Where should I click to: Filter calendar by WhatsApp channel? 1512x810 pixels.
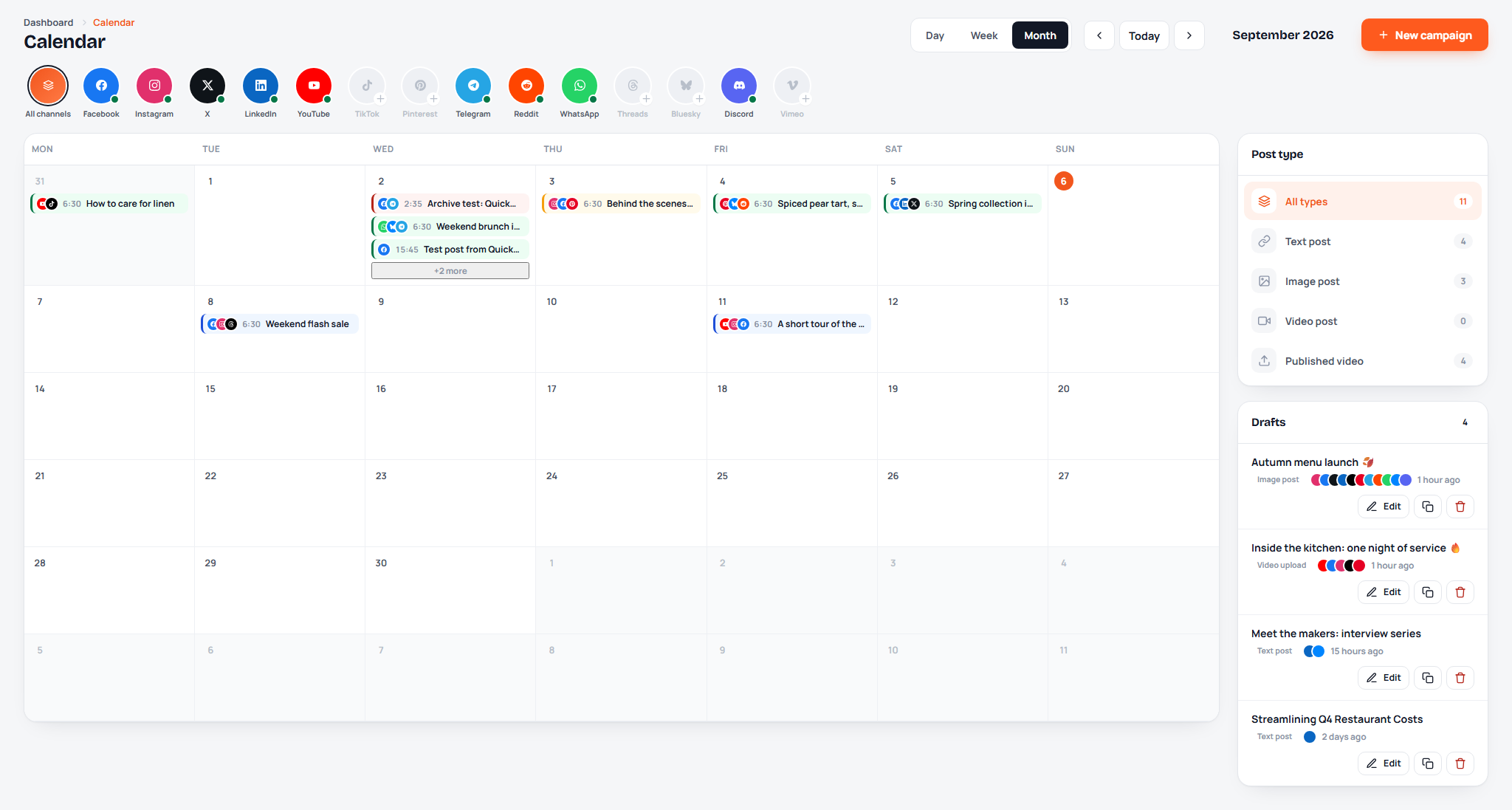tap(580, 86)
